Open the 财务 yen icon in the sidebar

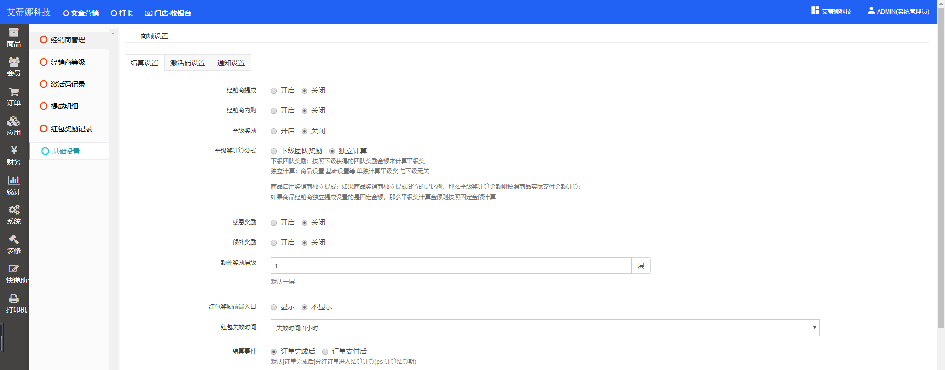[14, 151]
